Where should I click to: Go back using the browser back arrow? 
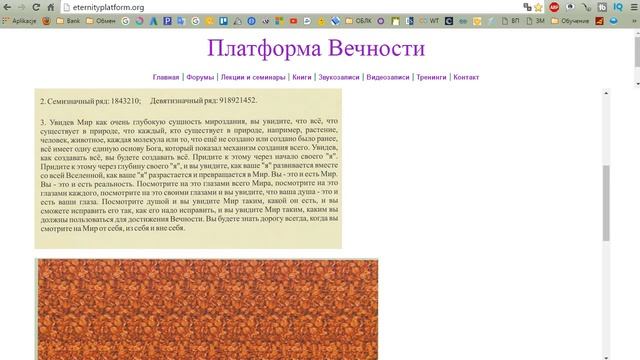(7, 7)
